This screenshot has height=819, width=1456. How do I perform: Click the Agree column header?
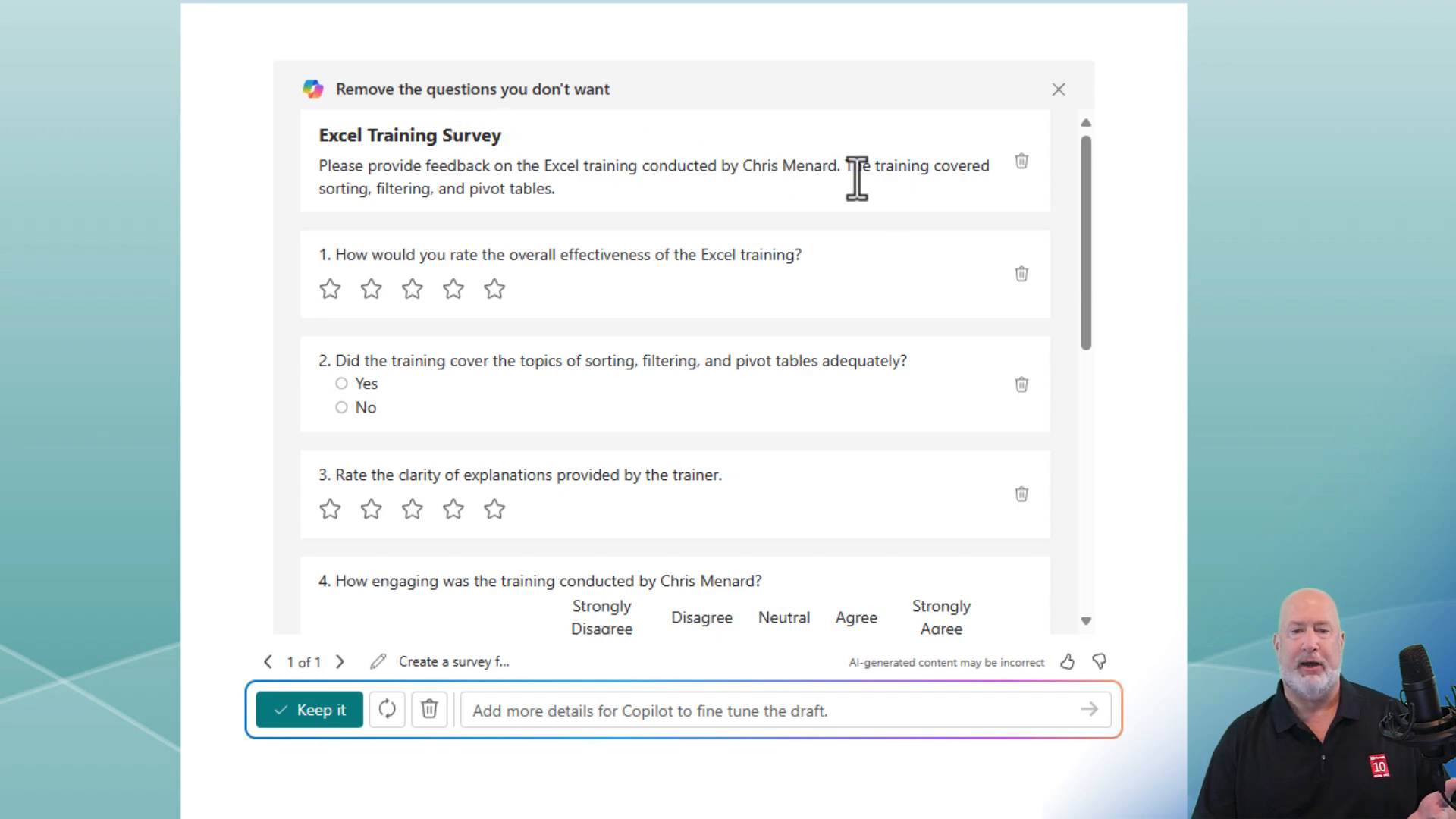[856, 618]
